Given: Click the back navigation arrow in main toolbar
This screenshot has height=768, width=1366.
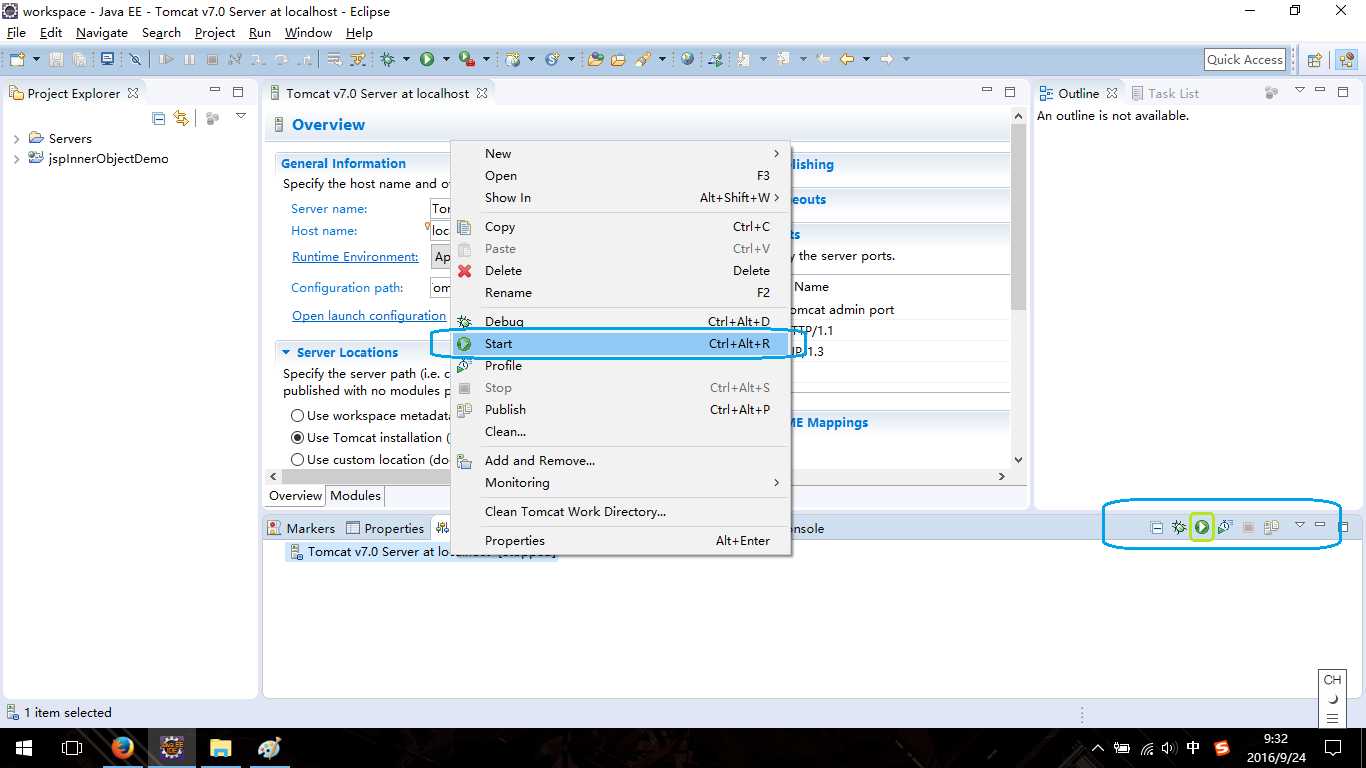Looking at the screenshot, I should tap(847, 60).
